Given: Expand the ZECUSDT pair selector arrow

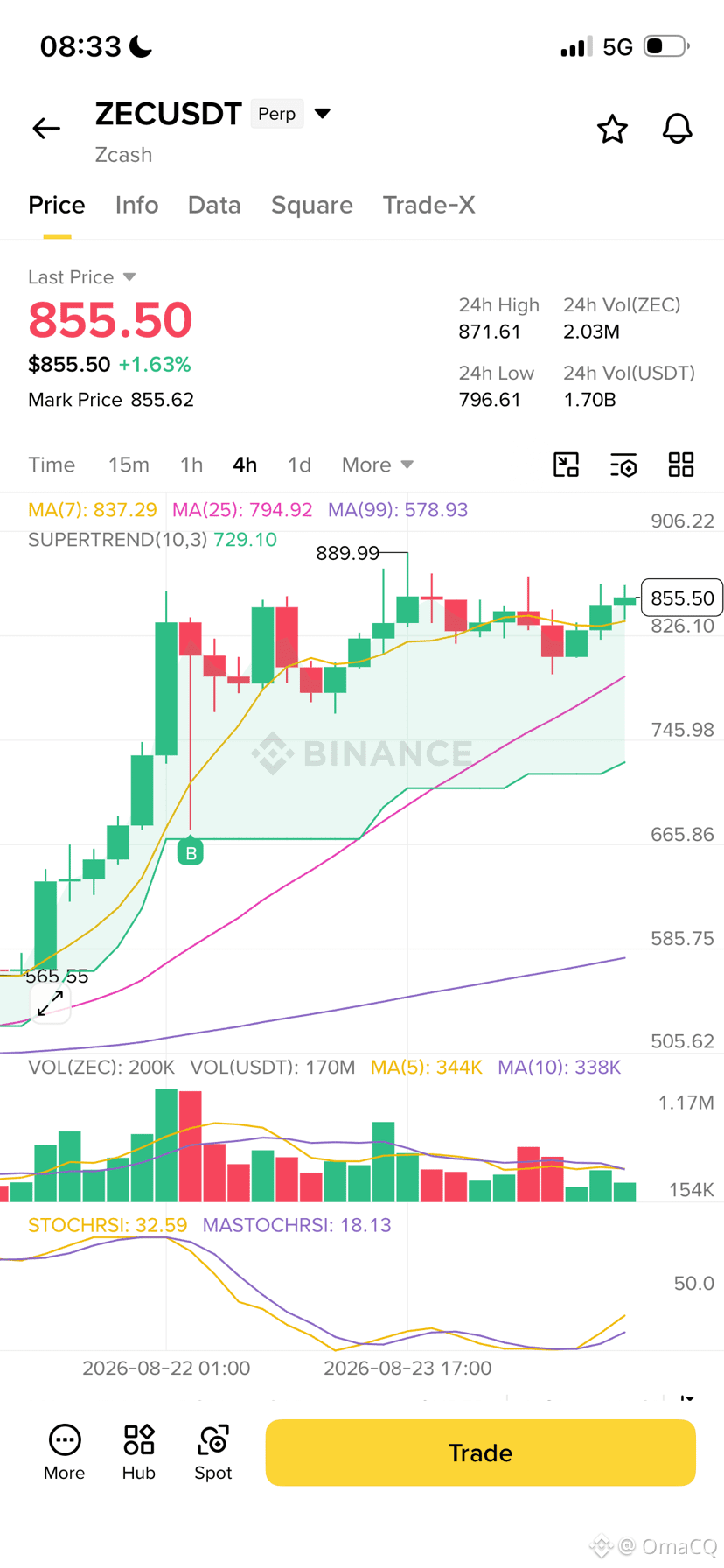Looking at the screenshot, I should coord(323,114).
